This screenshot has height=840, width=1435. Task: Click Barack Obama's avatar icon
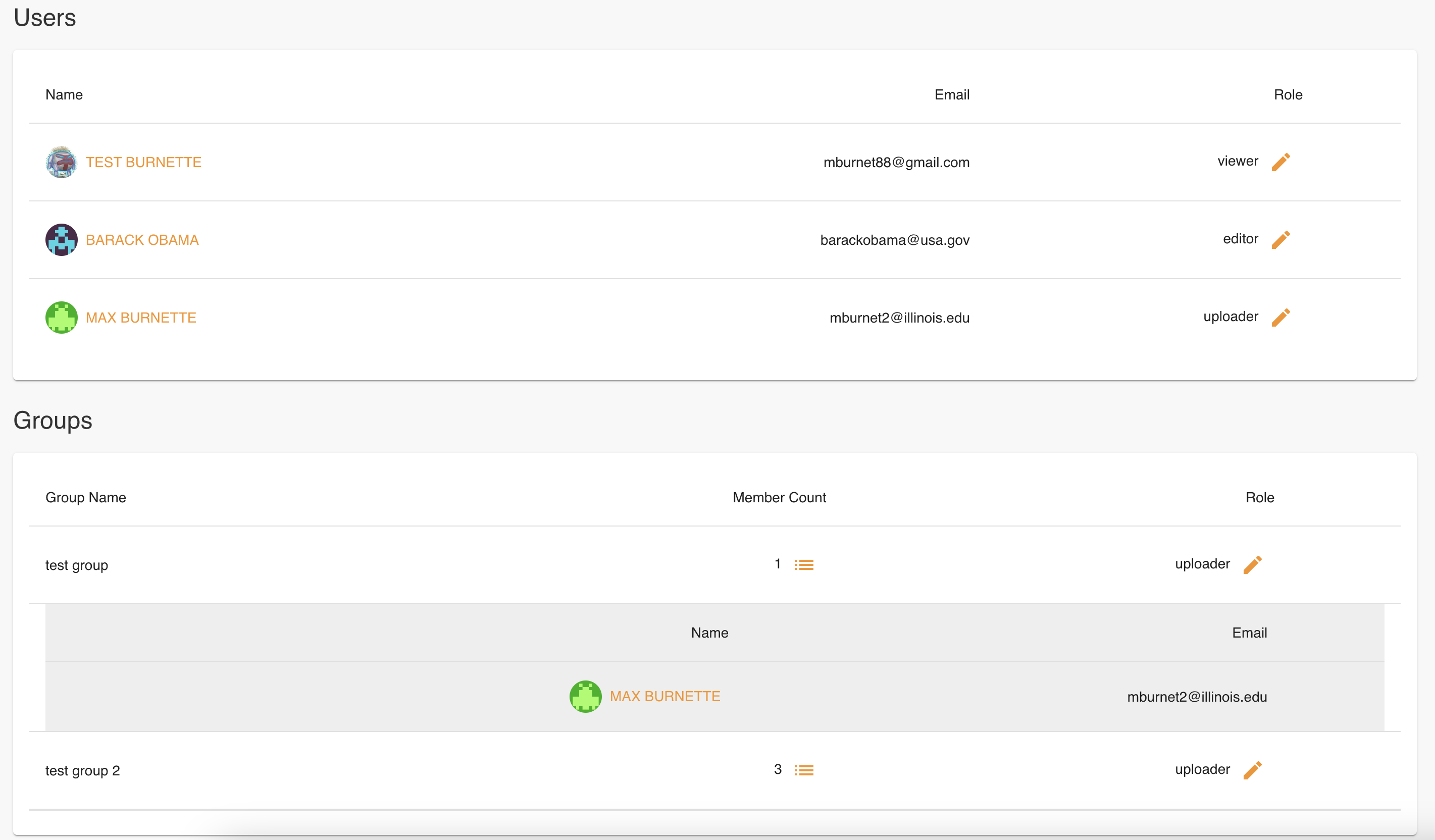tap(61, 240)
